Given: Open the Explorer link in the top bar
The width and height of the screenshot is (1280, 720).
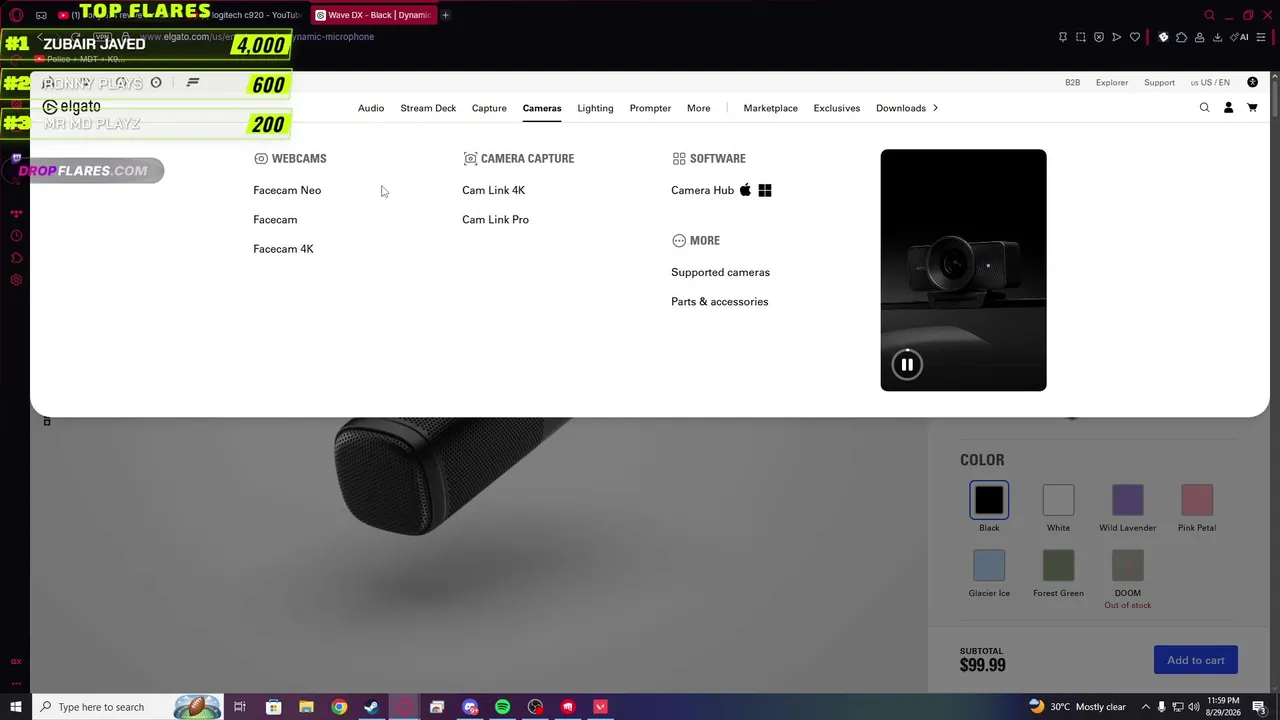Looking at the screenshot, I should coord(1112,82).
